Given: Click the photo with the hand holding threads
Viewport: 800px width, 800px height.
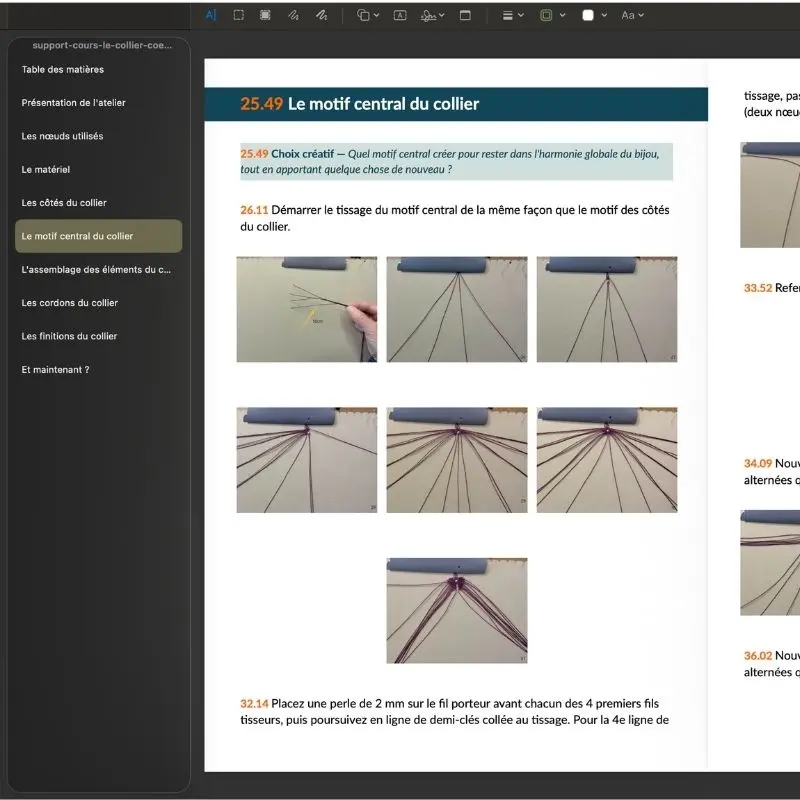Looking at the screenshot, I should [307, 309].
